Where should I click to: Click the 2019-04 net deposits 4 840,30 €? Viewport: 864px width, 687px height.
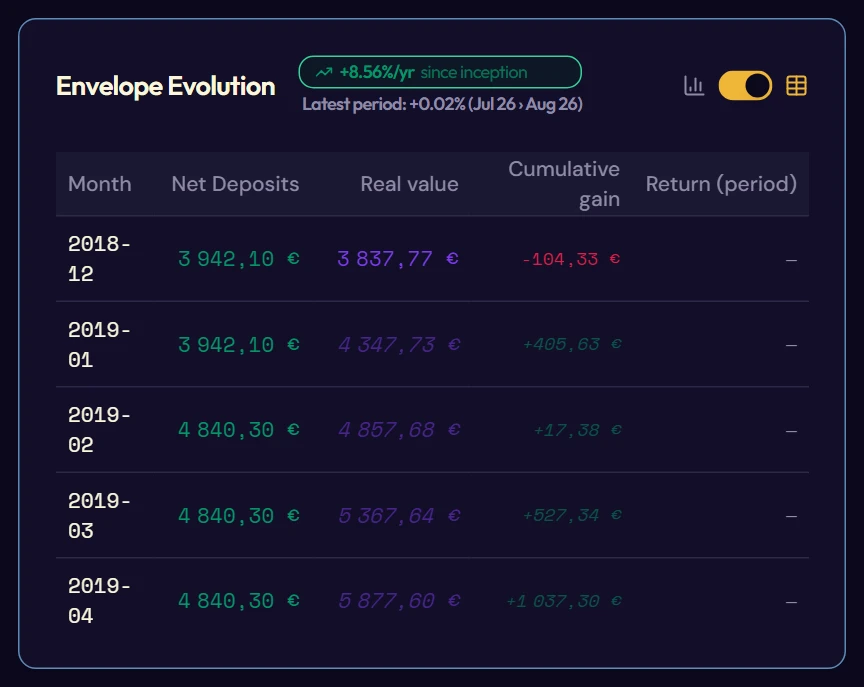239,601
